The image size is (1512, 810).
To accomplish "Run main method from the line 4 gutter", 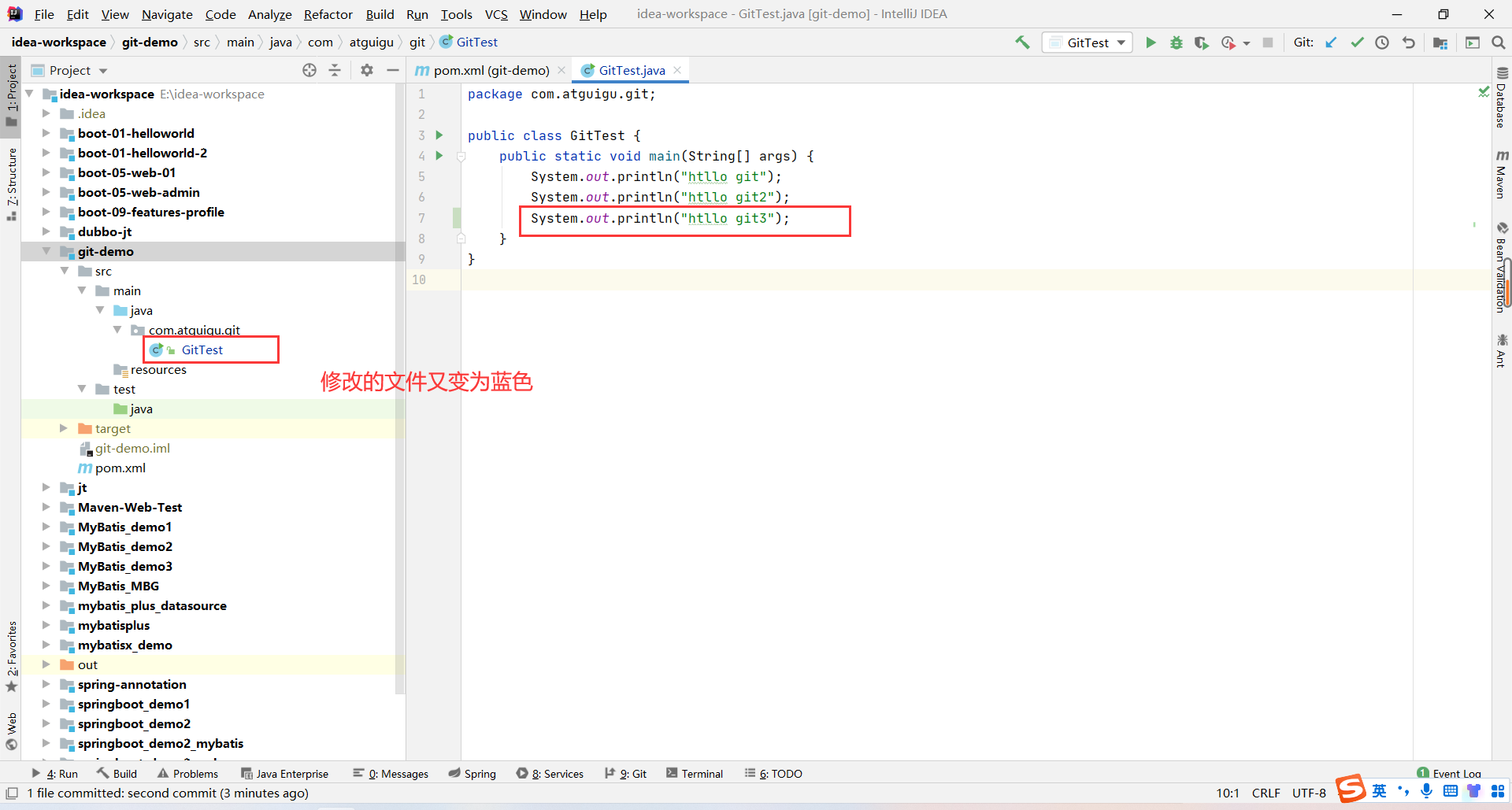I will 439,156.
